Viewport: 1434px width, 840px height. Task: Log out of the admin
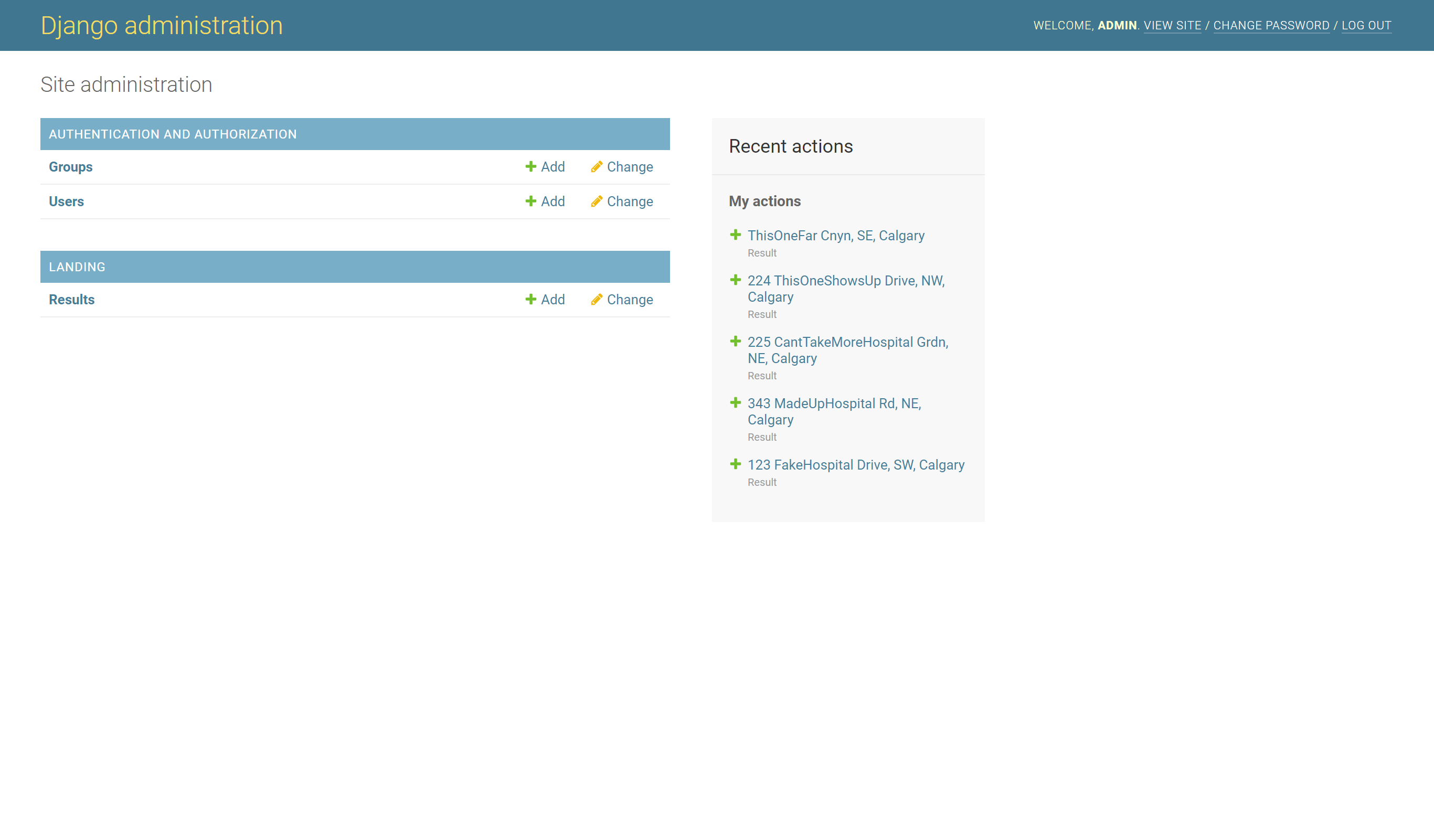click(x=1366, y=26)
